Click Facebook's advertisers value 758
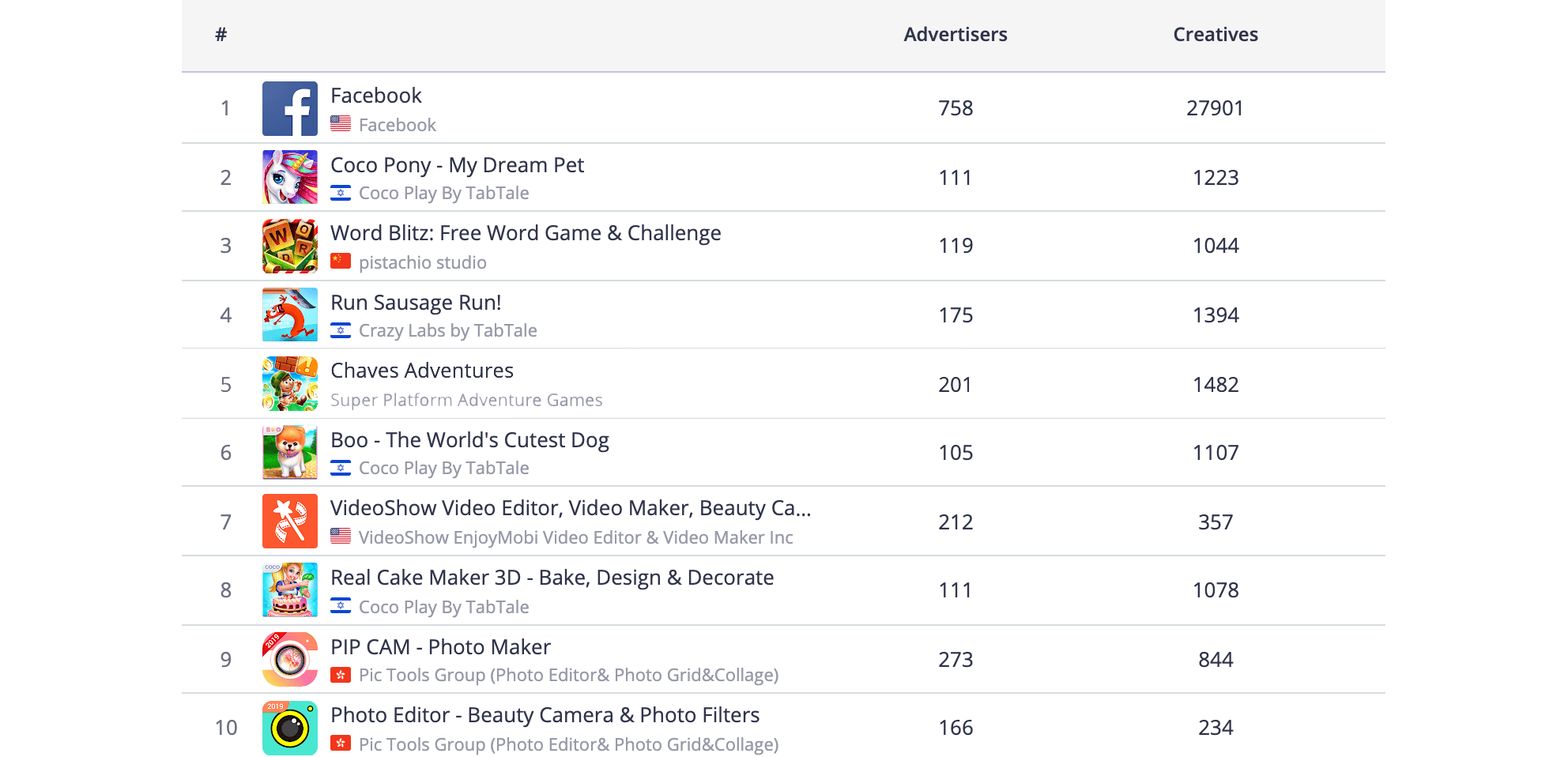Image resolution: width=1568 pixels, height=757 pixels. point(955,108)
